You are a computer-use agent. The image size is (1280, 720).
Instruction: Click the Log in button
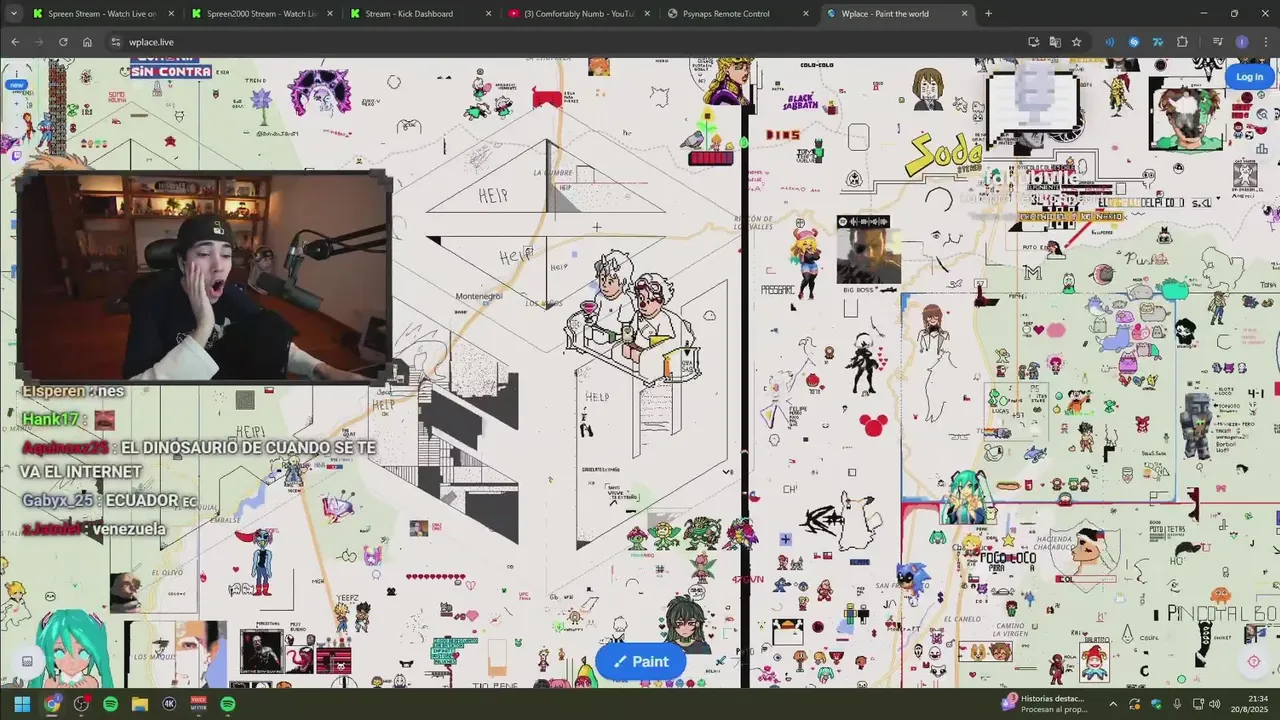click(x=1249, y=77)
